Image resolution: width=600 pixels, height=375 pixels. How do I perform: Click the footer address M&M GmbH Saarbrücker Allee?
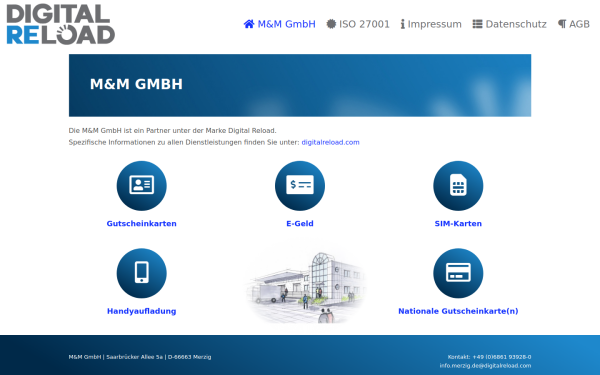coord(140,357)
